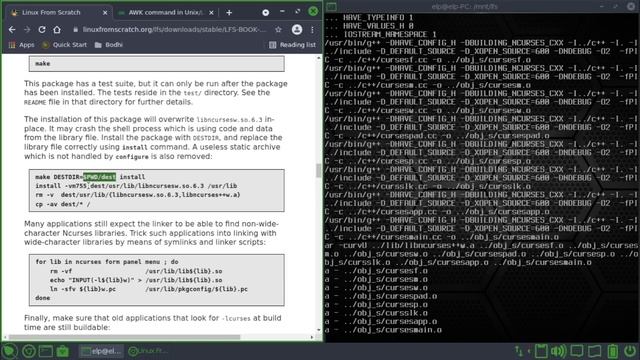Click the browser horizontal scrollbar
640x360 pixels.
(124, 337)
